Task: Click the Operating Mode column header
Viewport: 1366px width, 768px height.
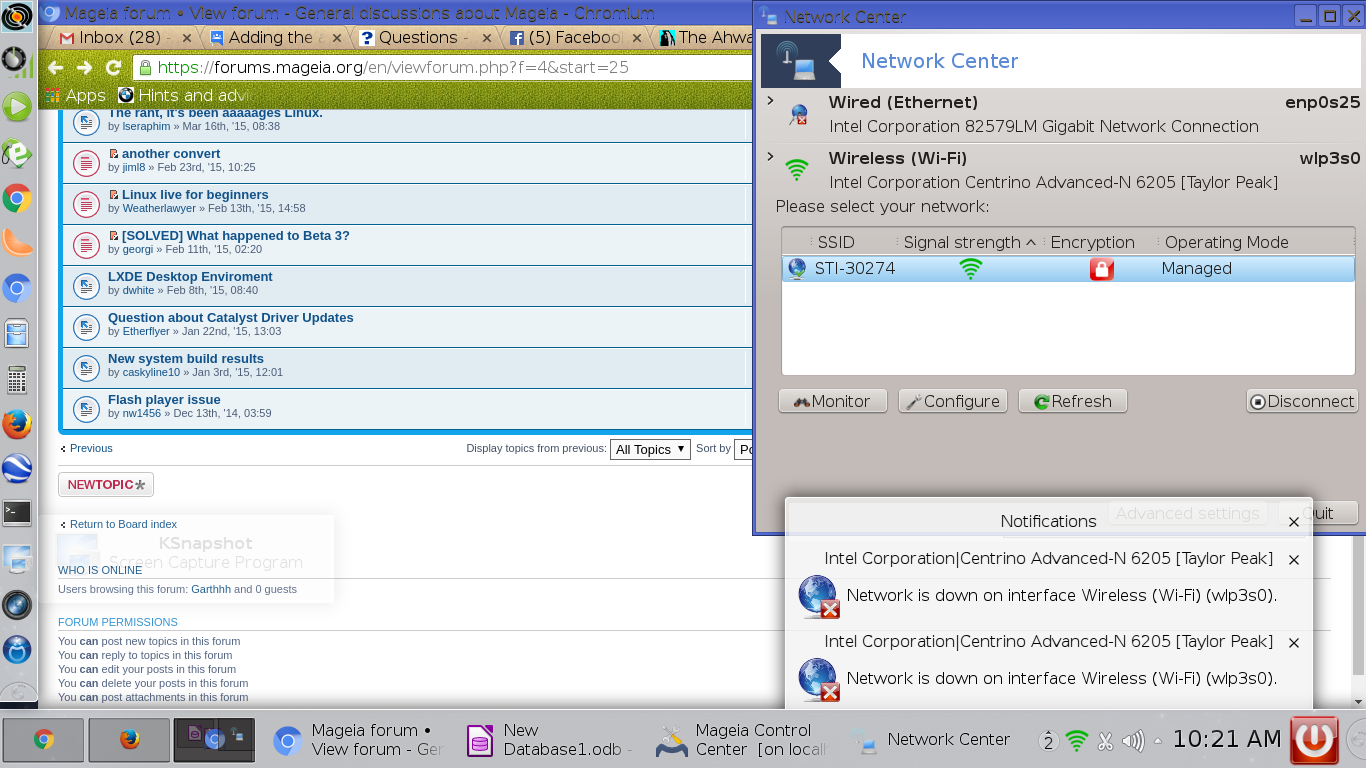Action: pyautogui.click(x=1226, y=242)
